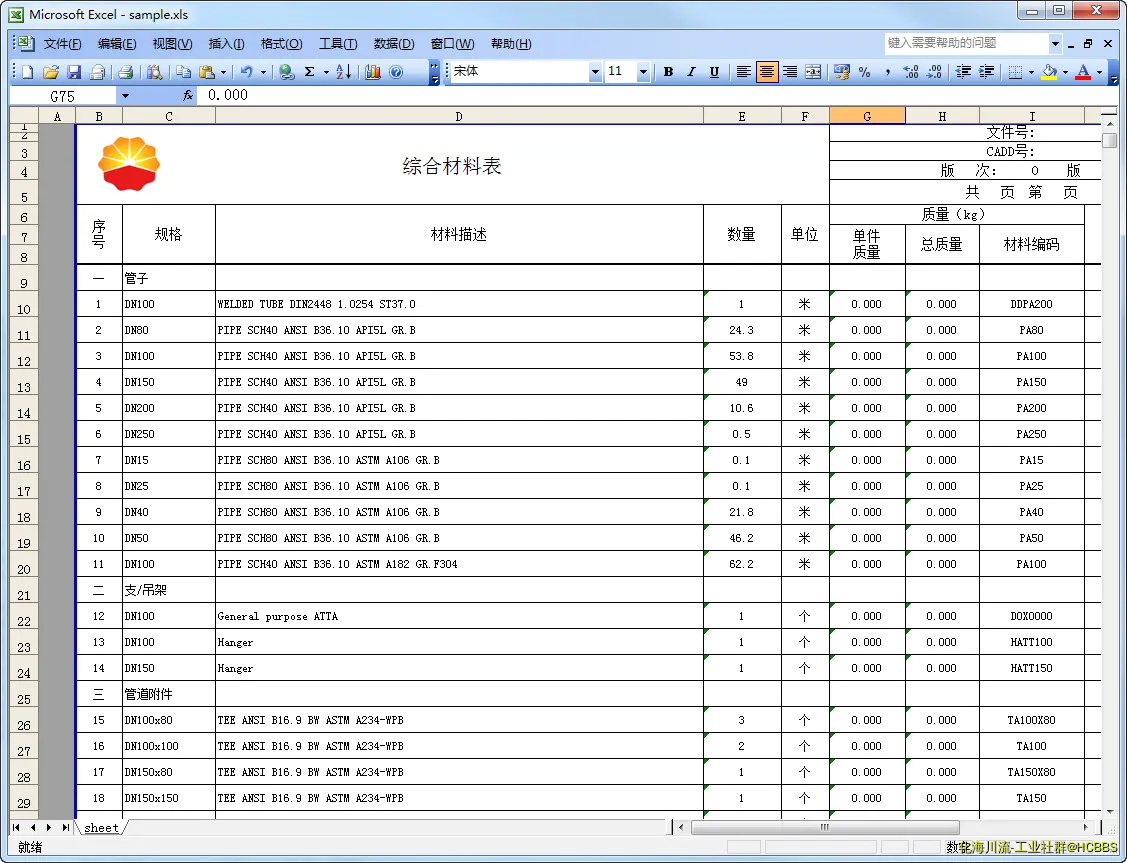Save the workbook with the floppy icon
This screenshot has width=1127, height=863.
coord(74,72)
